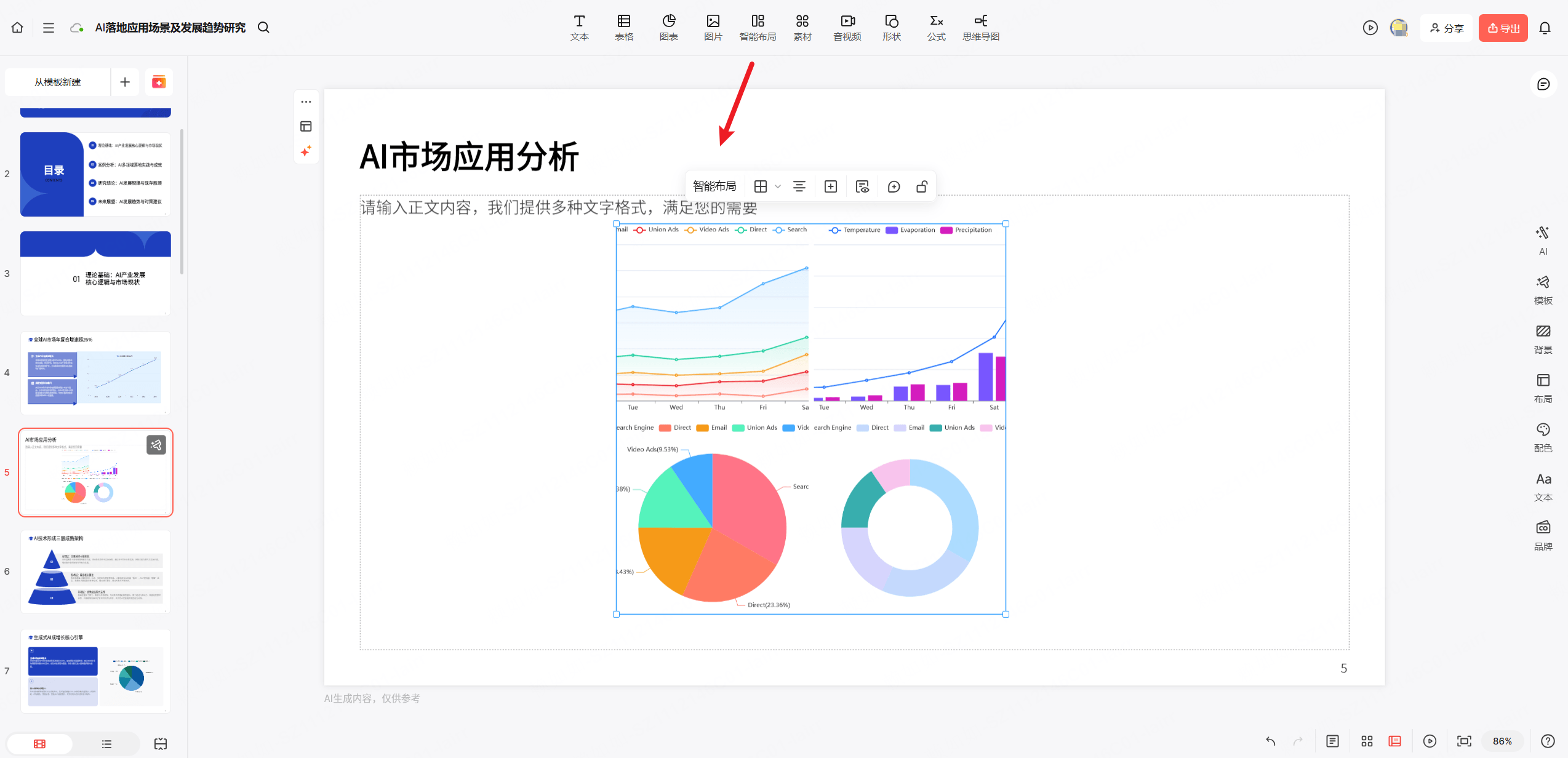Open 布局 layout panel

click(1543, 388)
